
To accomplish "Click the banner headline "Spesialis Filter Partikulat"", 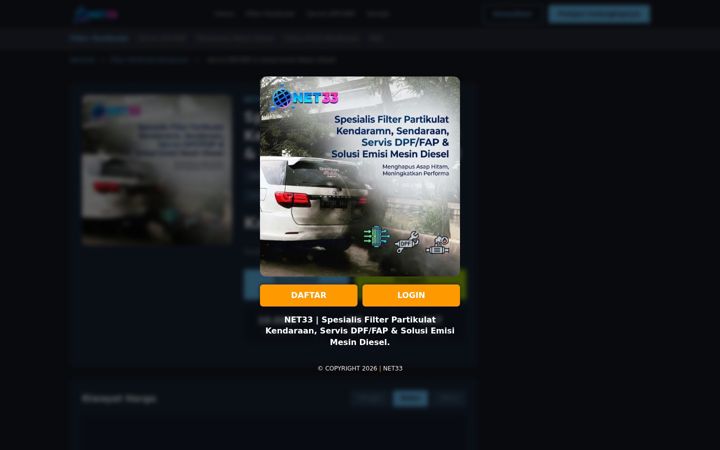I will 391,119.
